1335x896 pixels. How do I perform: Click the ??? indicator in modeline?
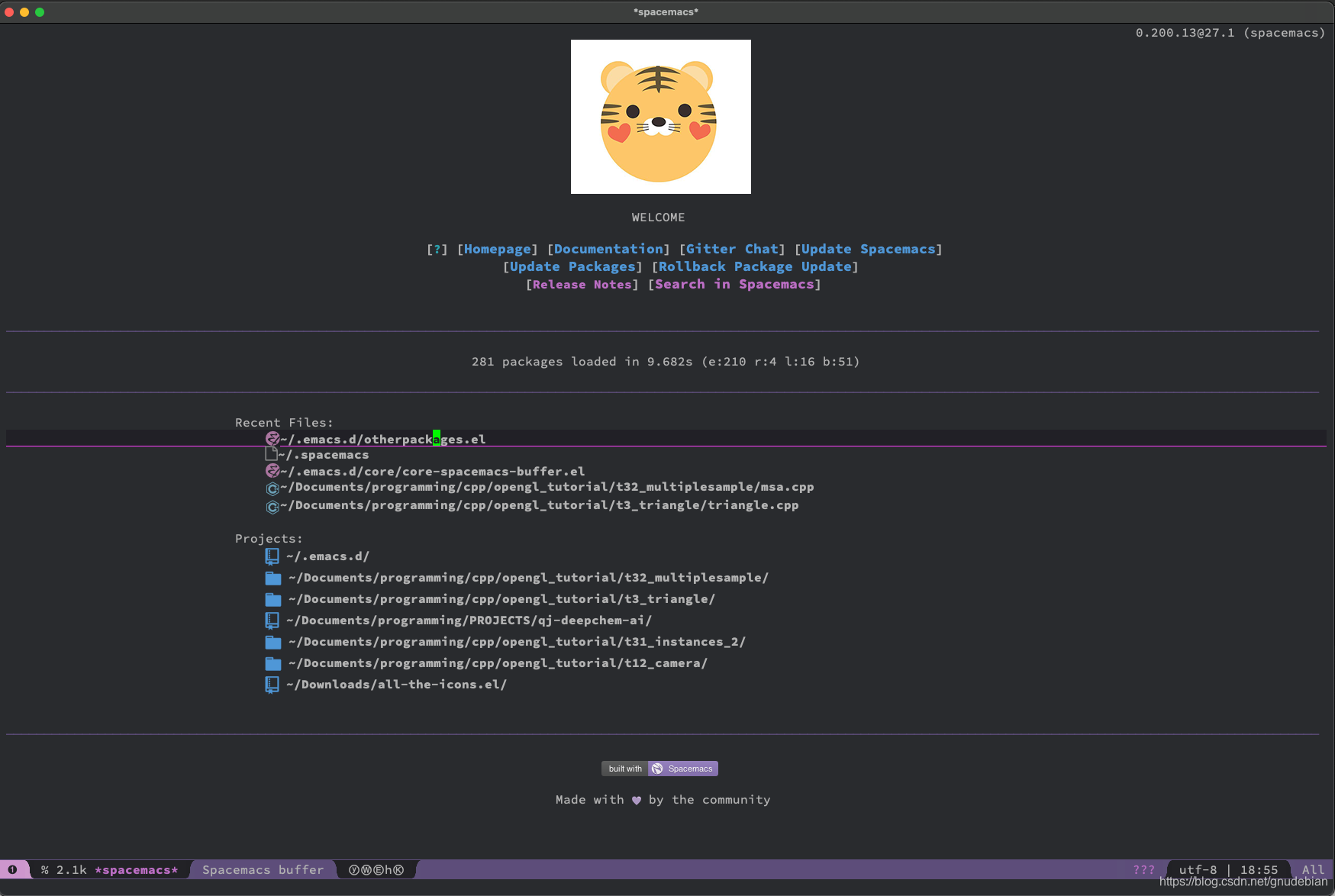click(1144, 870)
